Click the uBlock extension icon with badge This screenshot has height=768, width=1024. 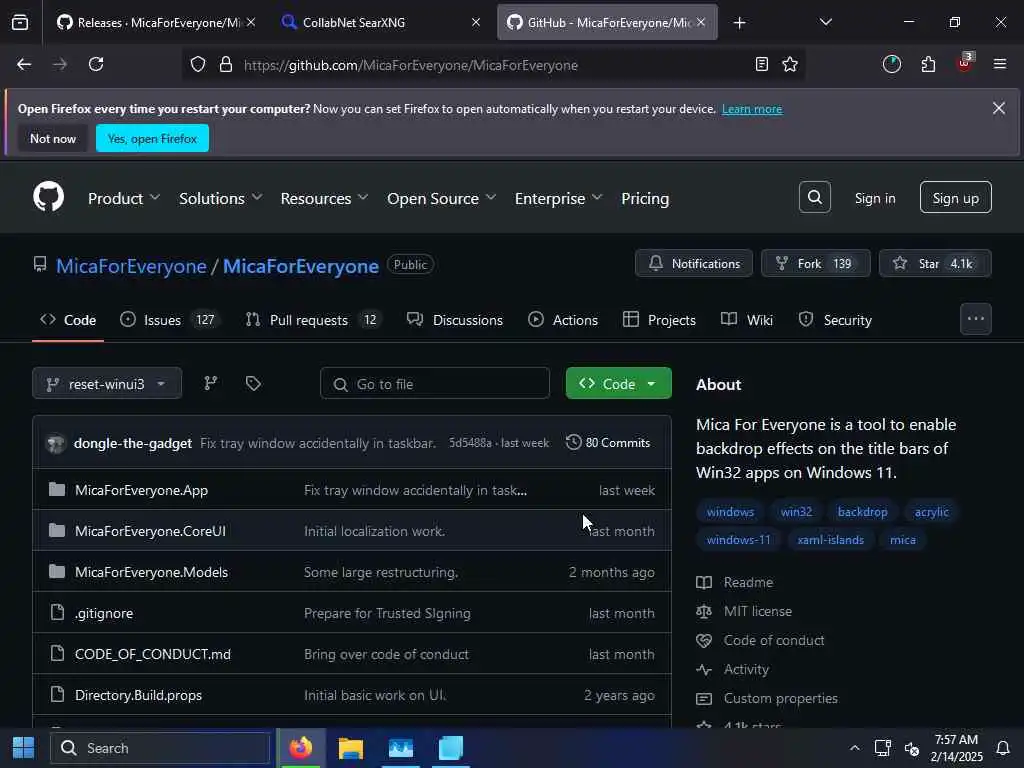[965, 63]
